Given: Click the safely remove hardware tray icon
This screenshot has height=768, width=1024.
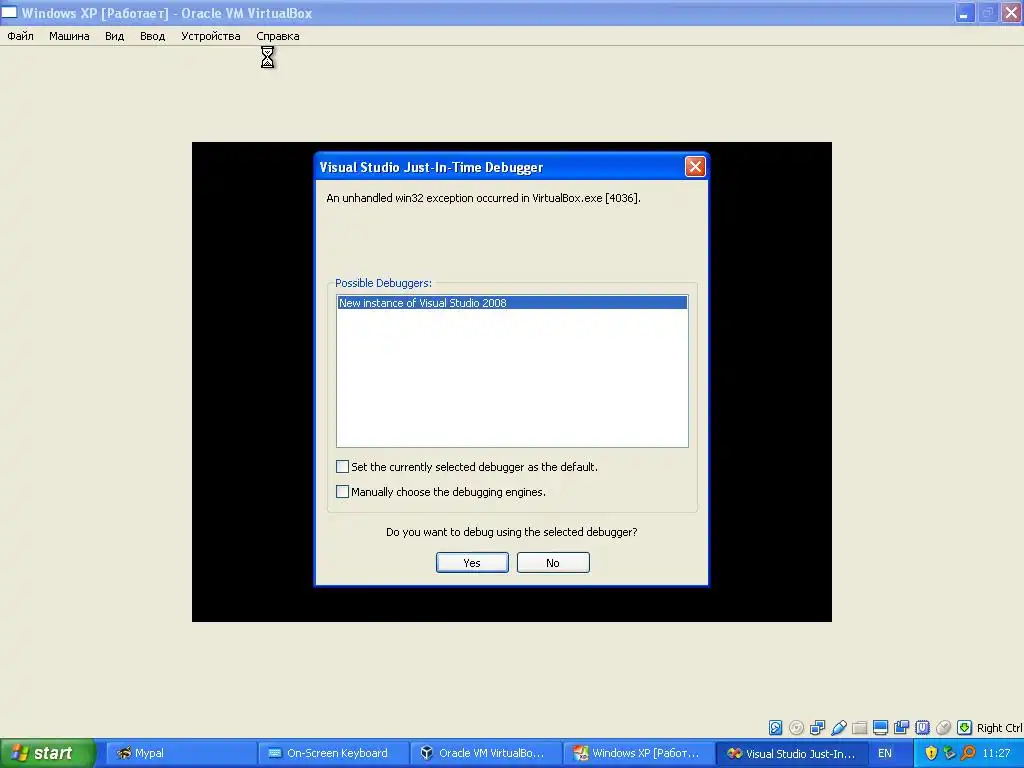Looking at the screenshot, I should [x=950, y=753].
